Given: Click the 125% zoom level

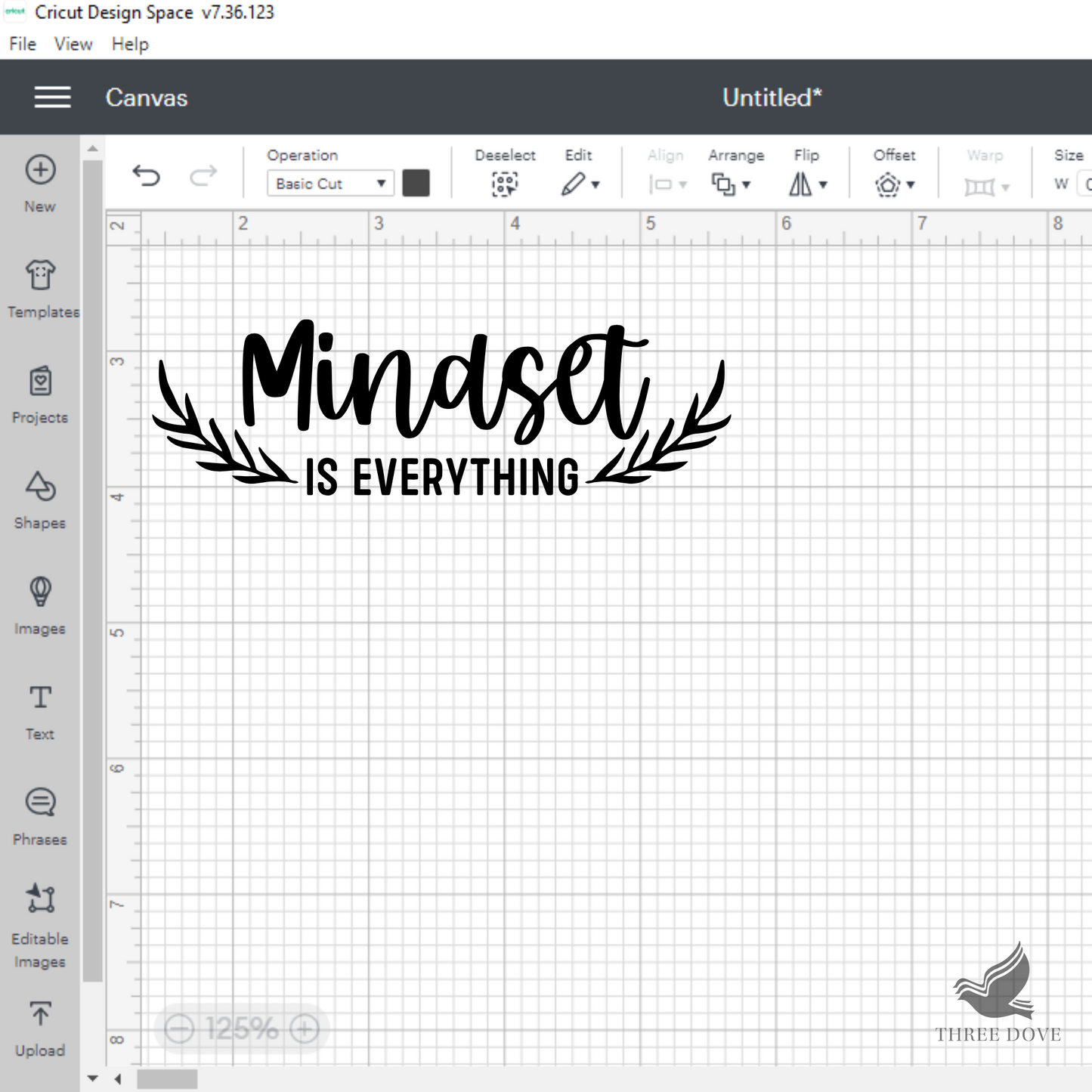Looking at the screenshot, I should coord(242,1029).
